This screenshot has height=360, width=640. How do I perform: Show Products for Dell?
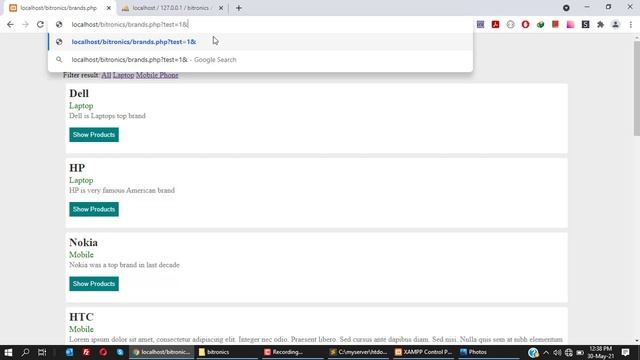(x=94, y=135)
